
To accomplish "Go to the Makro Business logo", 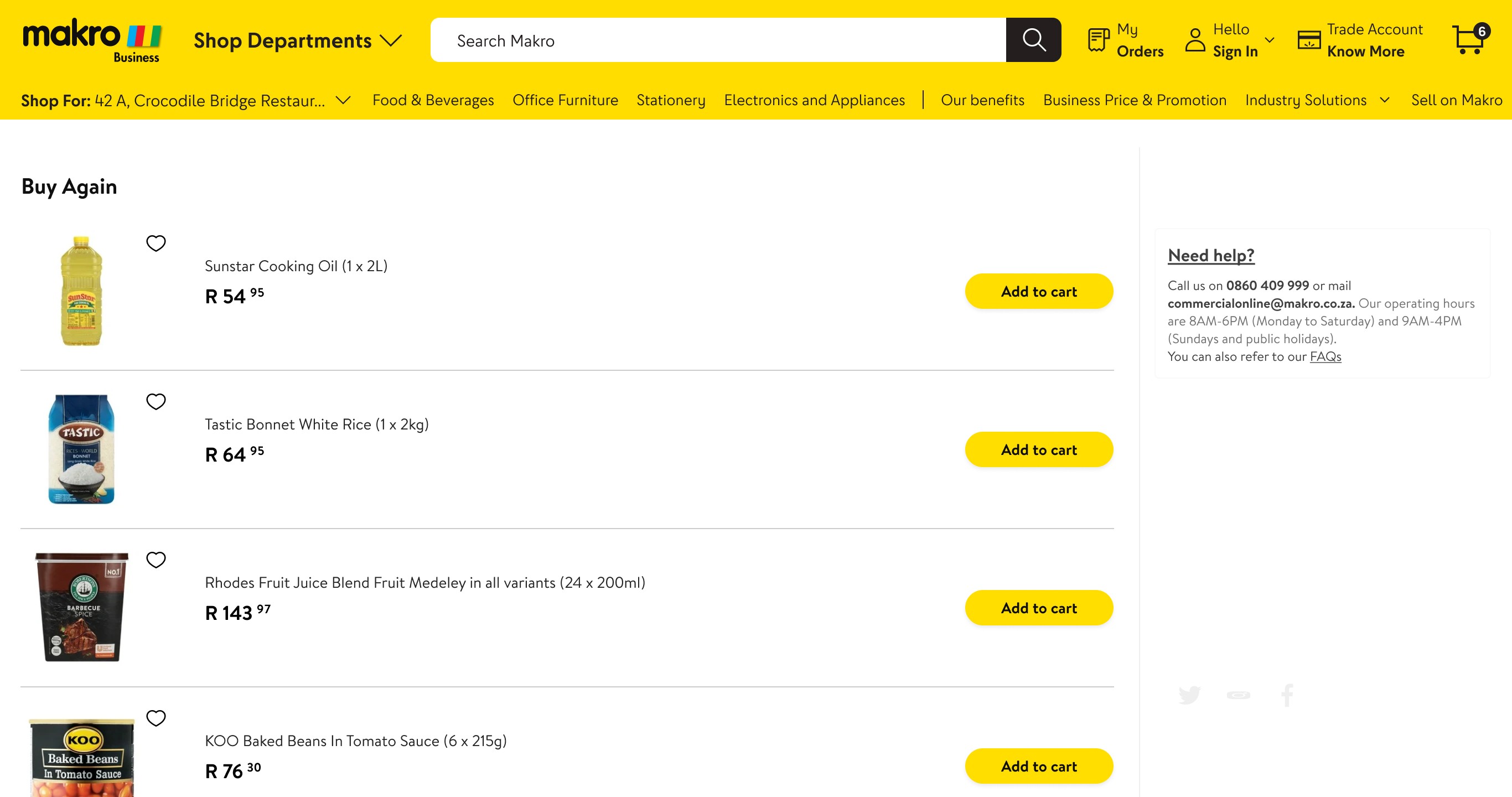I will tap(92, 40).
